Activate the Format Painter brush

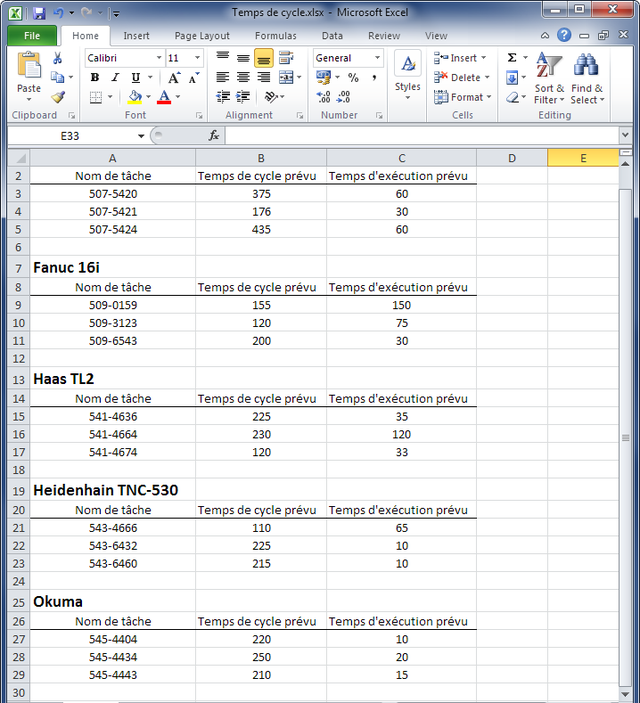57,97
